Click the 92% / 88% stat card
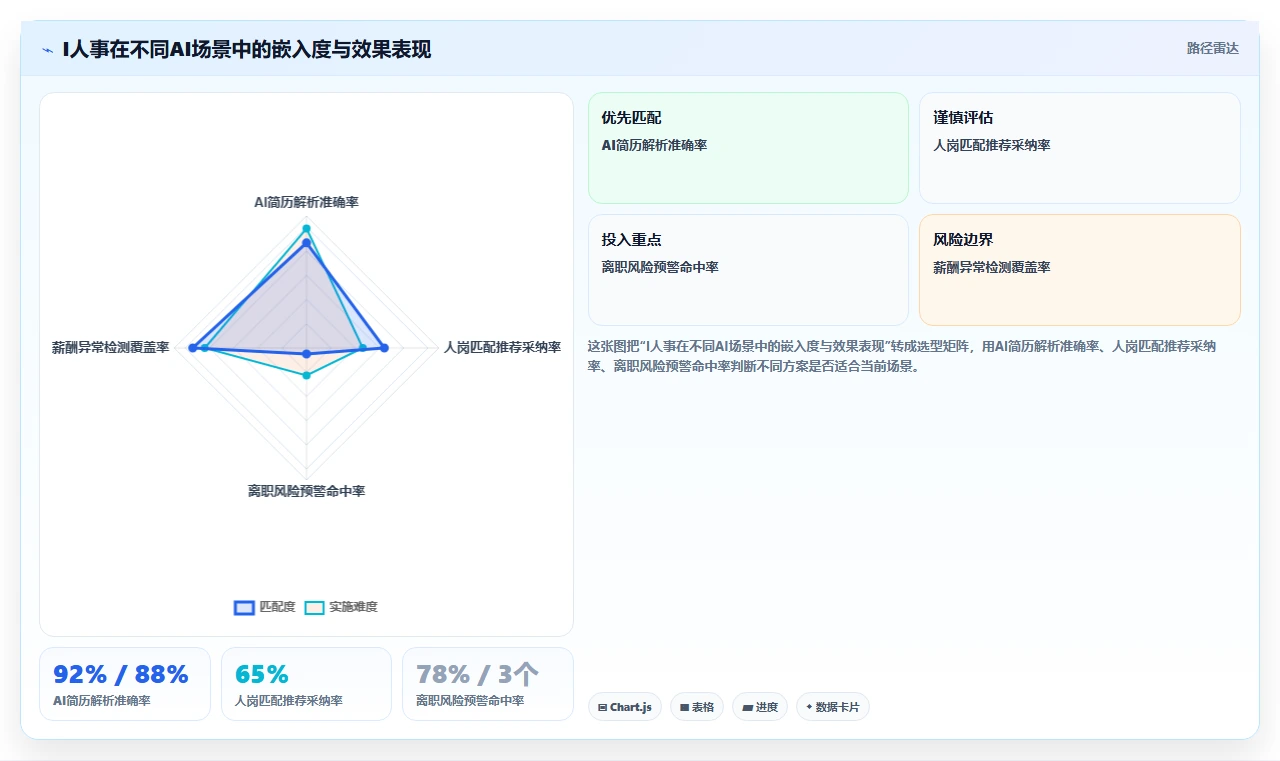 click(125, 684)
